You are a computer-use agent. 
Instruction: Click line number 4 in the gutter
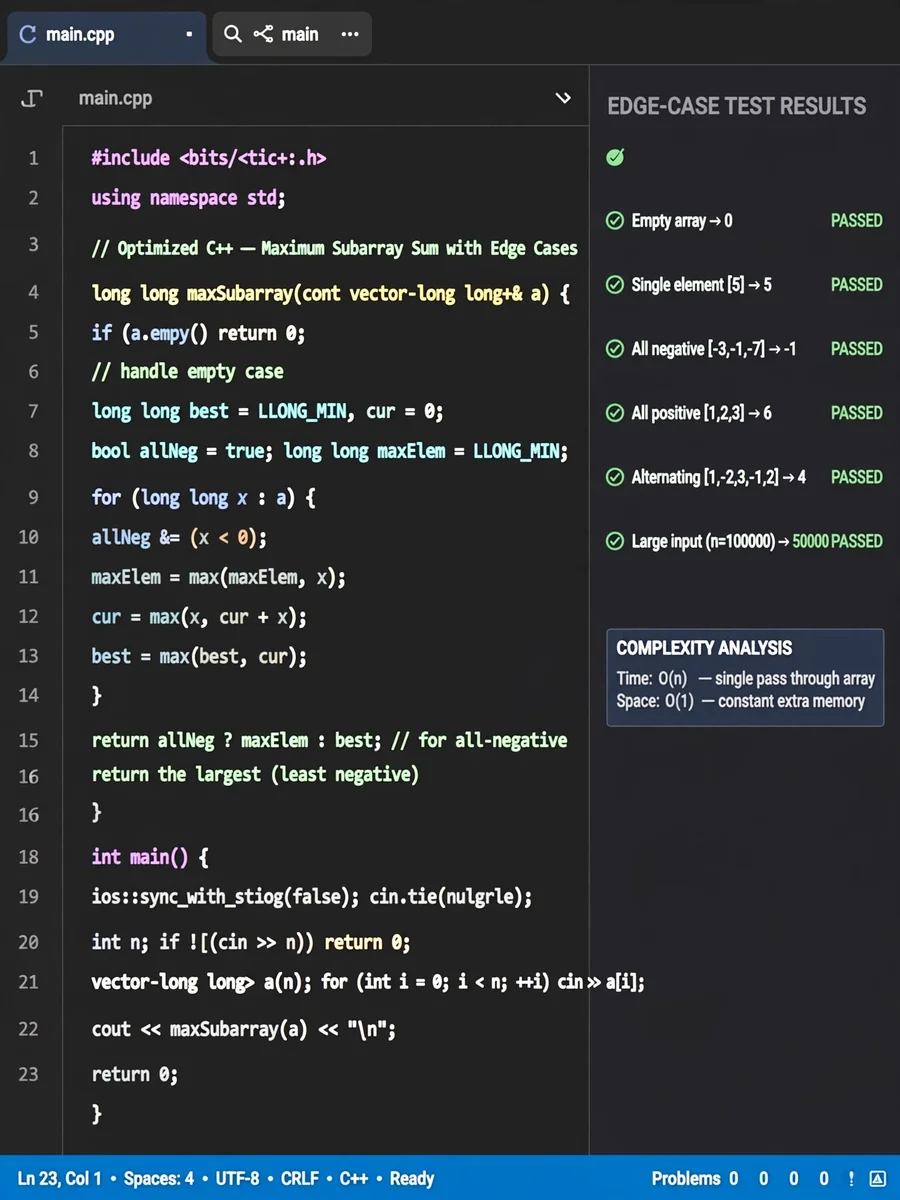[x=34, y=293]
